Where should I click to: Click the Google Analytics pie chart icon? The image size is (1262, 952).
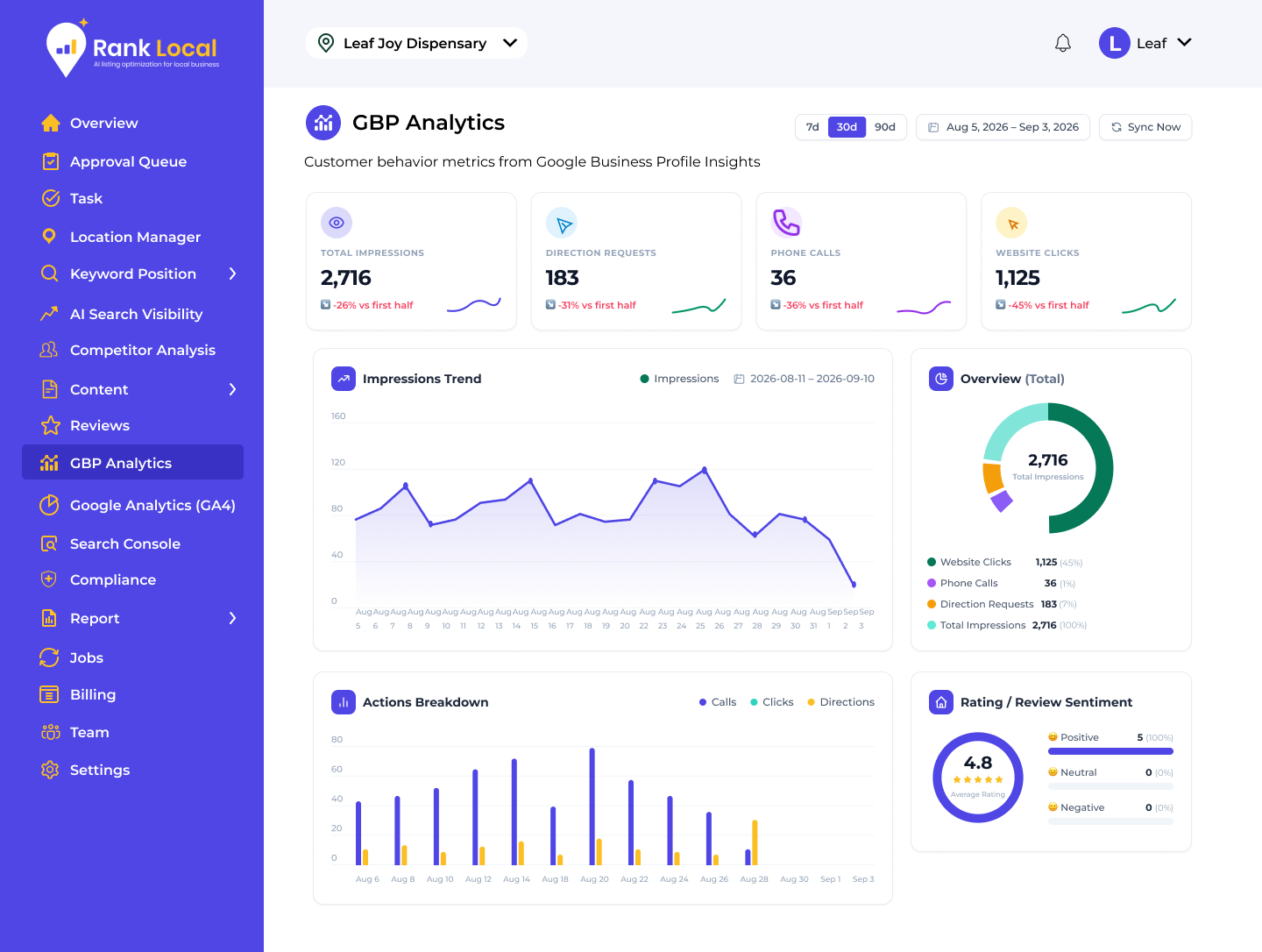[x=50, y=505]
